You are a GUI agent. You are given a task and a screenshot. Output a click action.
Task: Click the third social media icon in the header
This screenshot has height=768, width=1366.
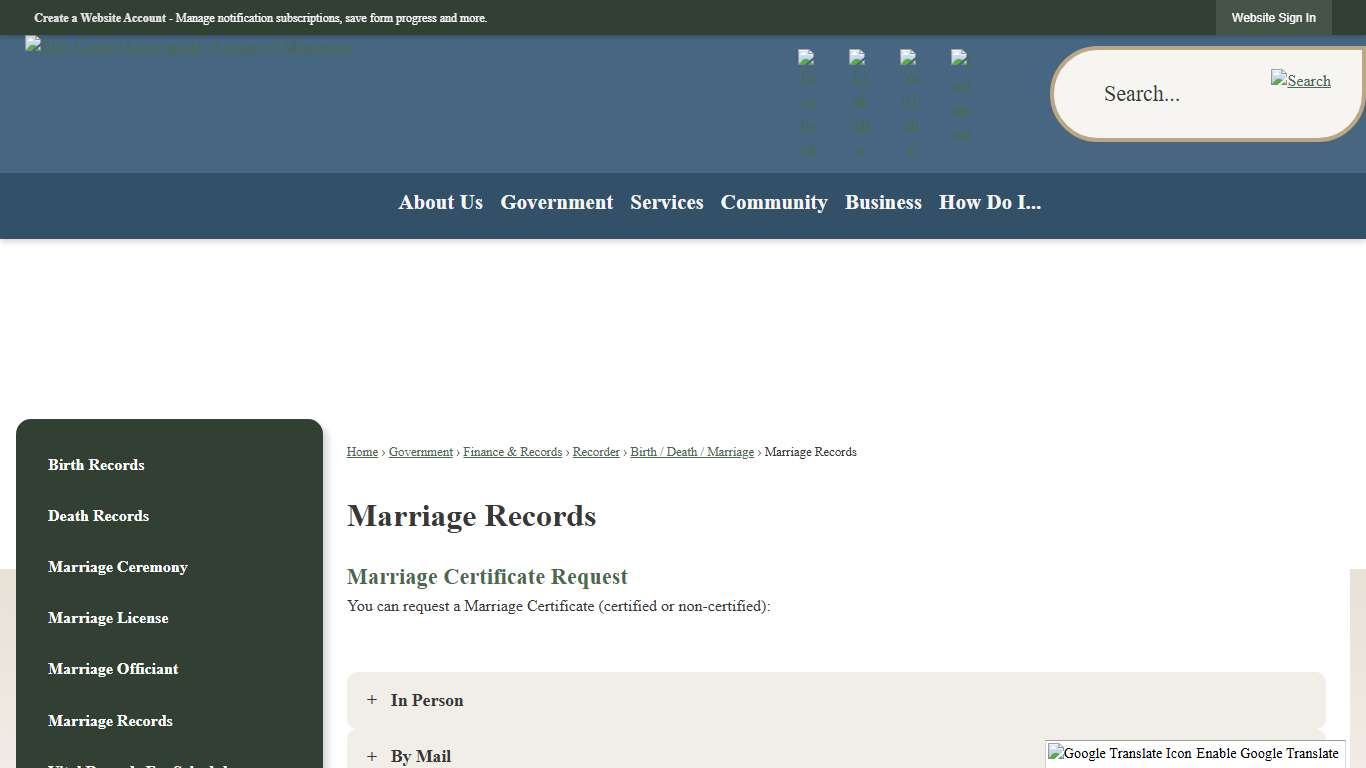910,100
